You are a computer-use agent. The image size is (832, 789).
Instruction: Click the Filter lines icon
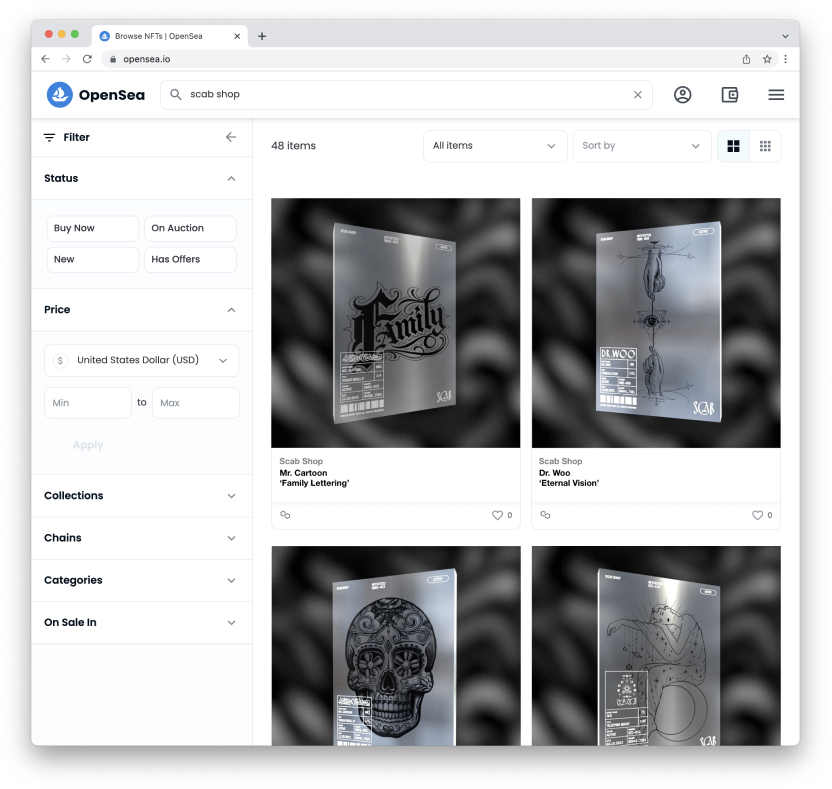[x=49, y=137]
